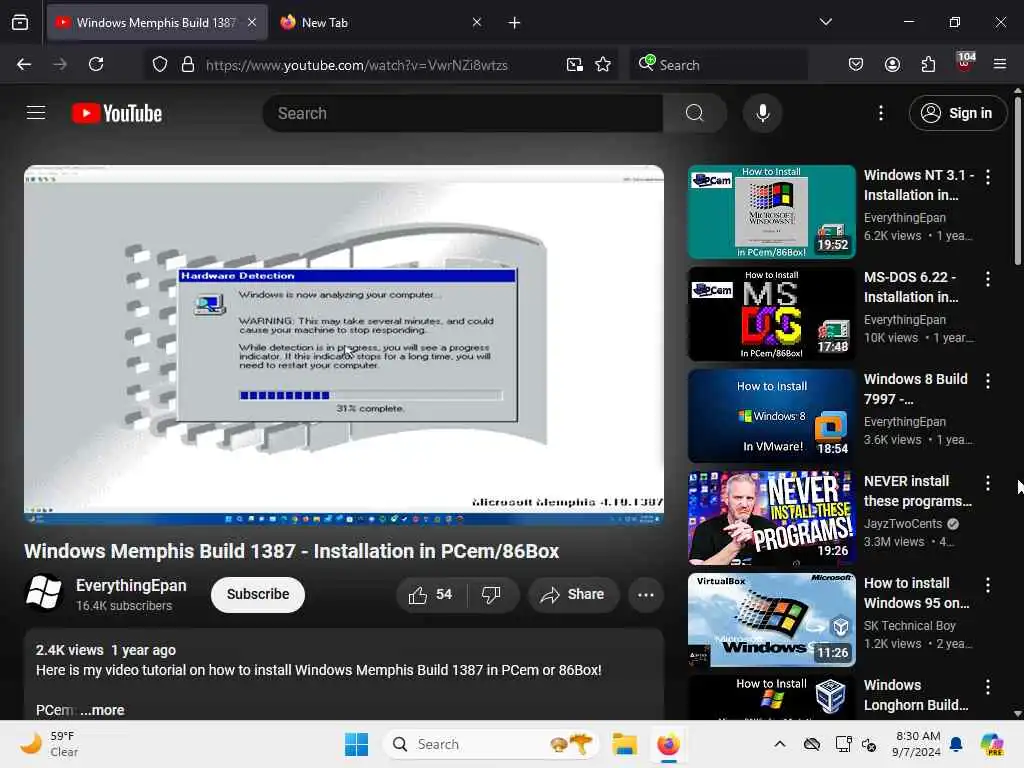Open the extension icon with 104 badge
This screenshot has width=1024, height=768.
pos(965,63)
